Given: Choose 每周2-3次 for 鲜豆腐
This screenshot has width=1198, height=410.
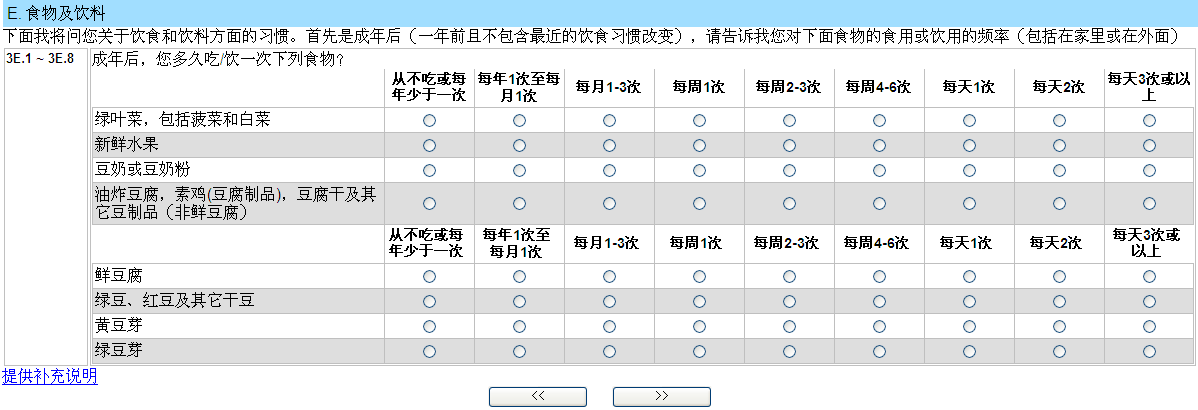Looking at the screenshot, I should (x=789, y=276).
